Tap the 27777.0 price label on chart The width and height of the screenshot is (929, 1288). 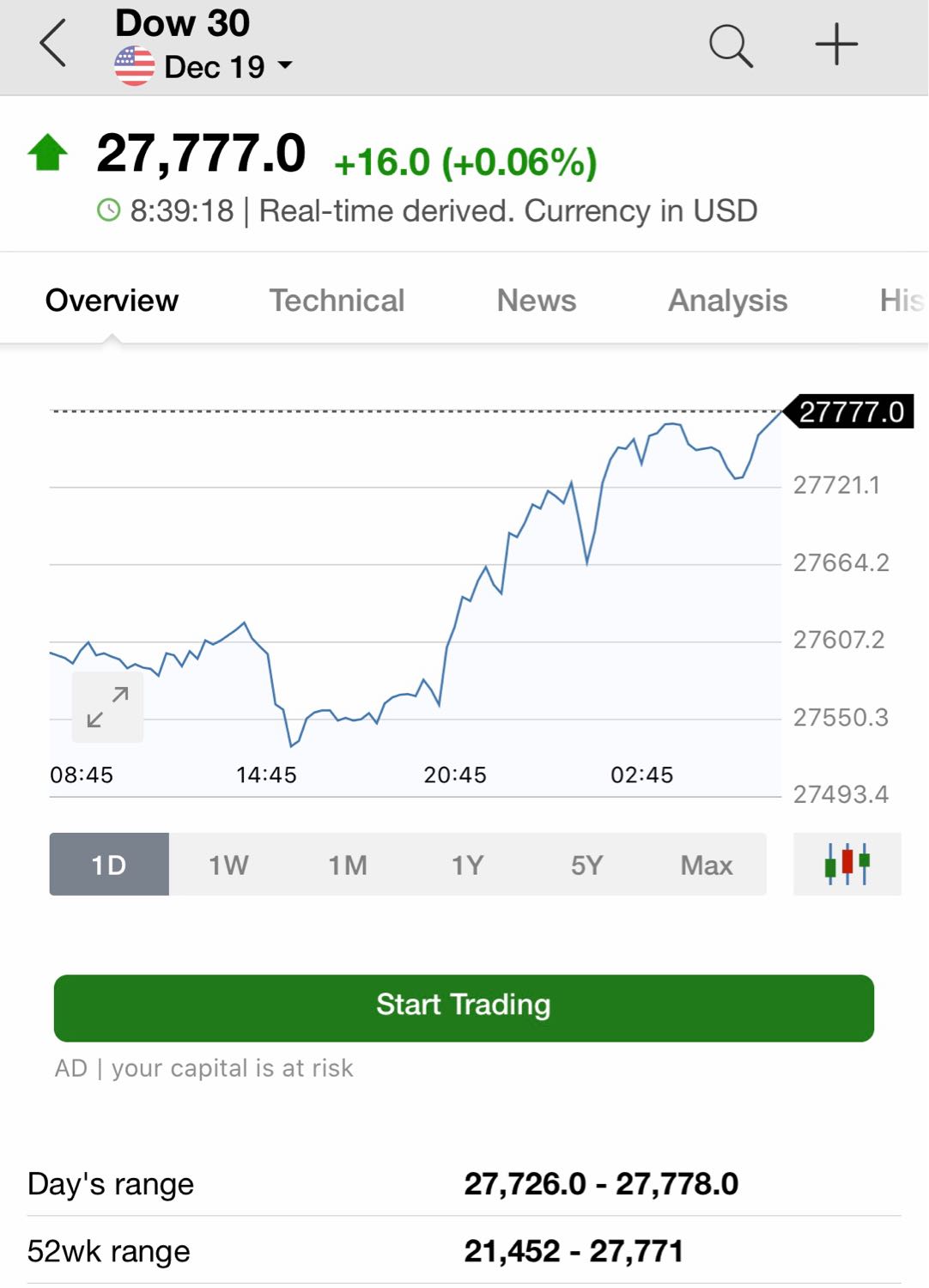(x=851, y=412)
